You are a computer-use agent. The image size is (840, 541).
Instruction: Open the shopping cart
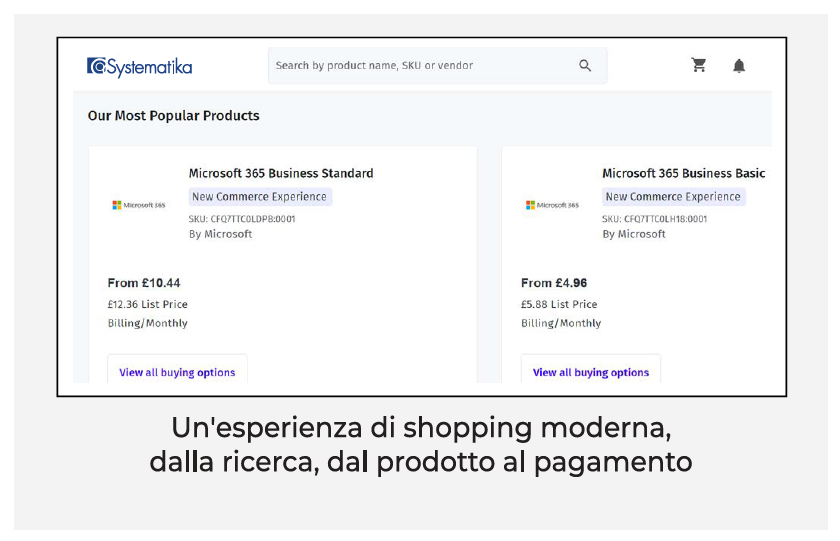pos(699,66)
